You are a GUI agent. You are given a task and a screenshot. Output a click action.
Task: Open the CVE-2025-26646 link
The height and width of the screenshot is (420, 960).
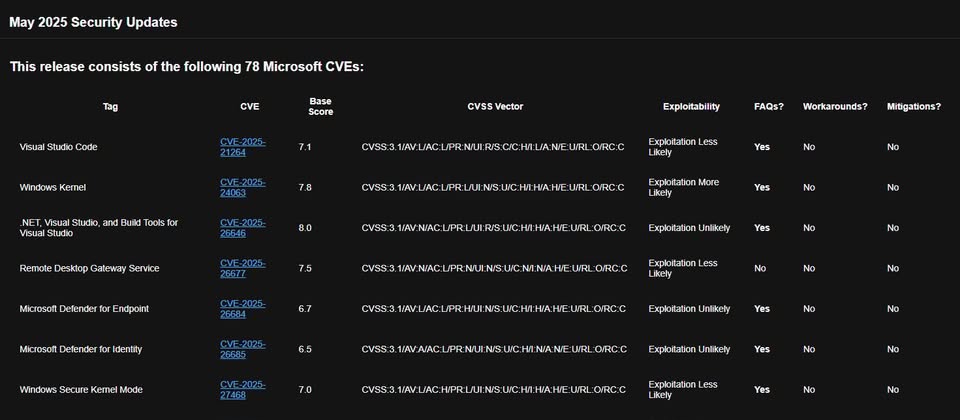[x=242, y=228]
